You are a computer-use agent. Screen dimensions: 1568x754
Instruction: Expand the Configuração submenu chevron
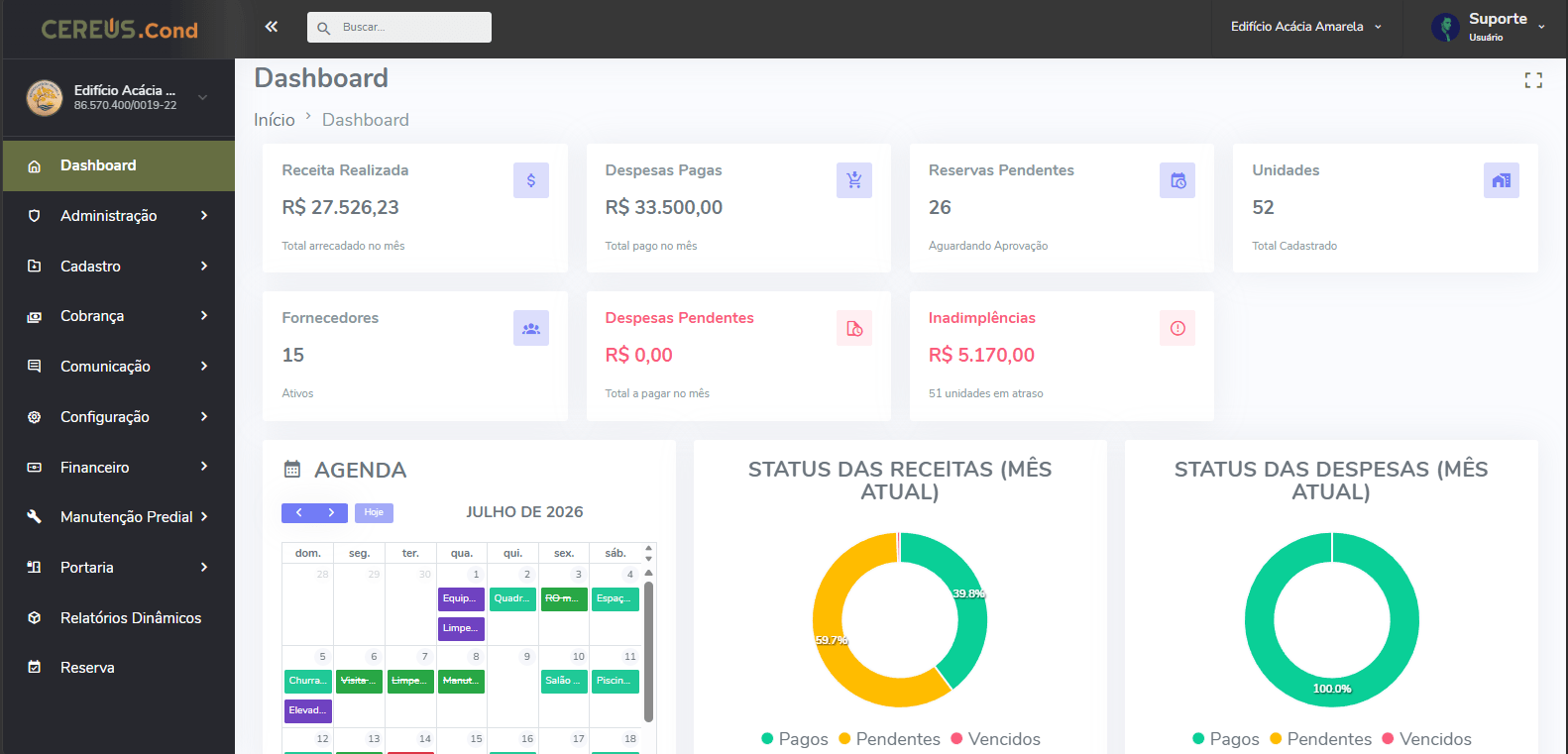click(x=204, y=416)
